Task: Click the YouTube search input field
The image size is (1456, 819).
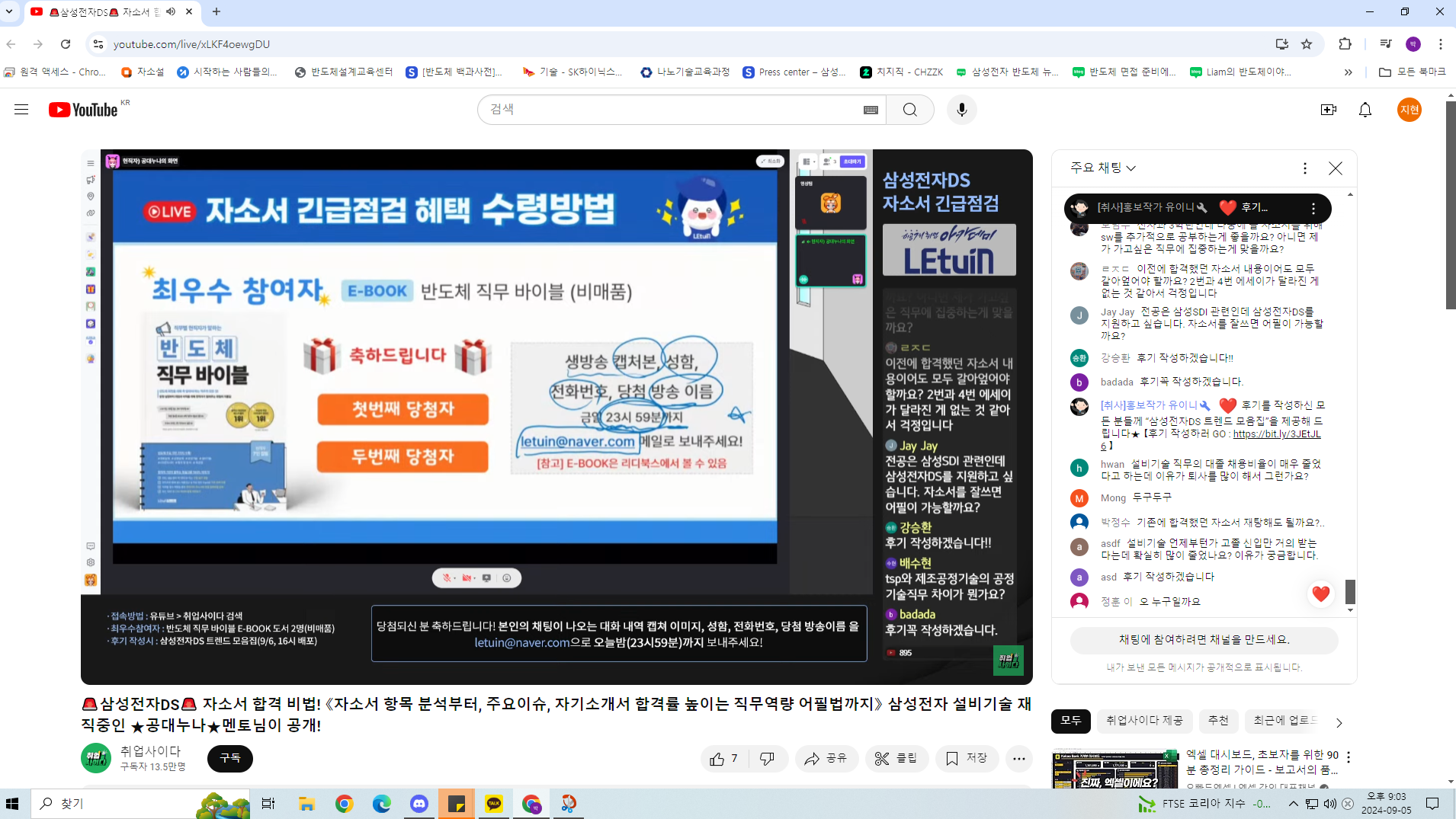Action: tap(671, 110)
